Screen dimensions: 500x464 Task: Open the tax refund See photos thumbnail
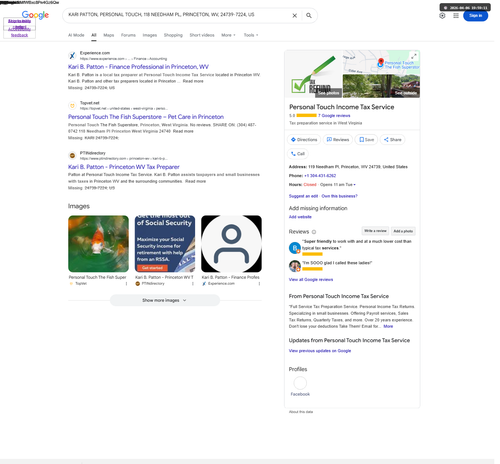[x=313, y=74]
